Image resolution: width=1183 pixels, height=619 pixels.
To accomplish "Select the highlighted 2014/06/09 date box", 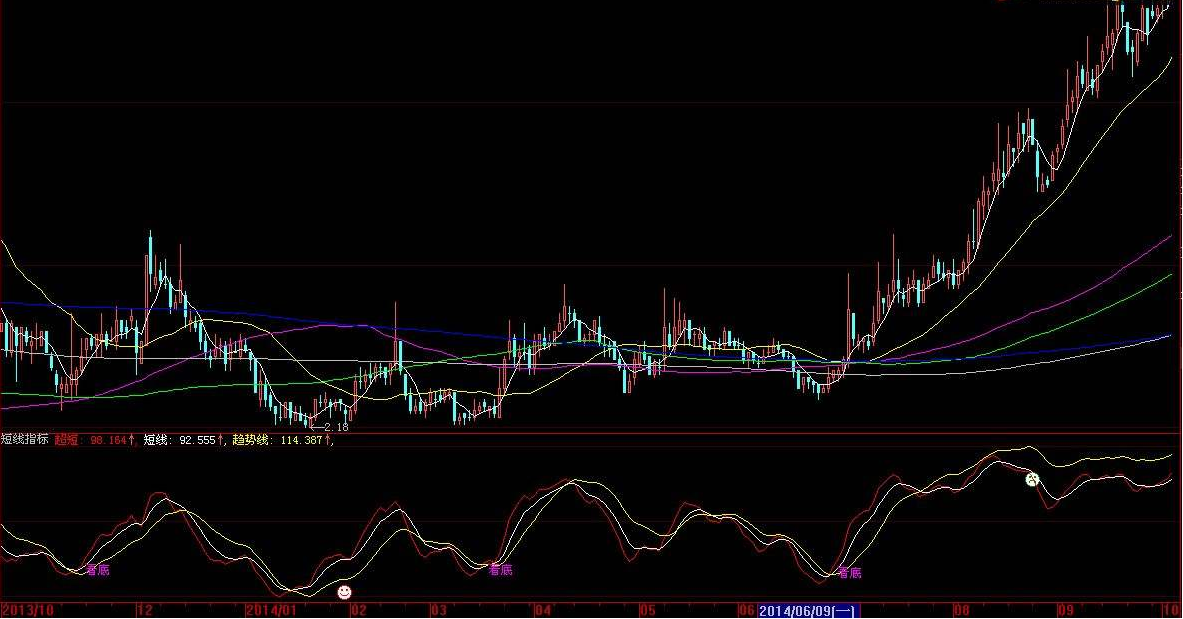I will pyautogui.click(x=808, y=611).
